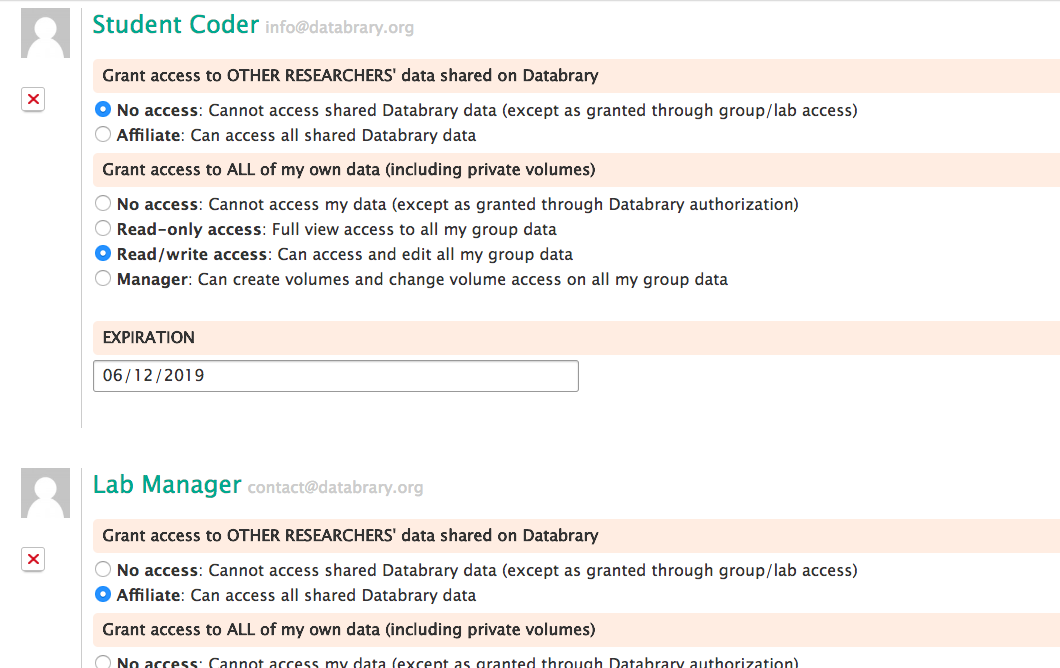Click the Lab Manager avatar icon
Screen dimensions: 1060x668
click(x=45, y=494)
